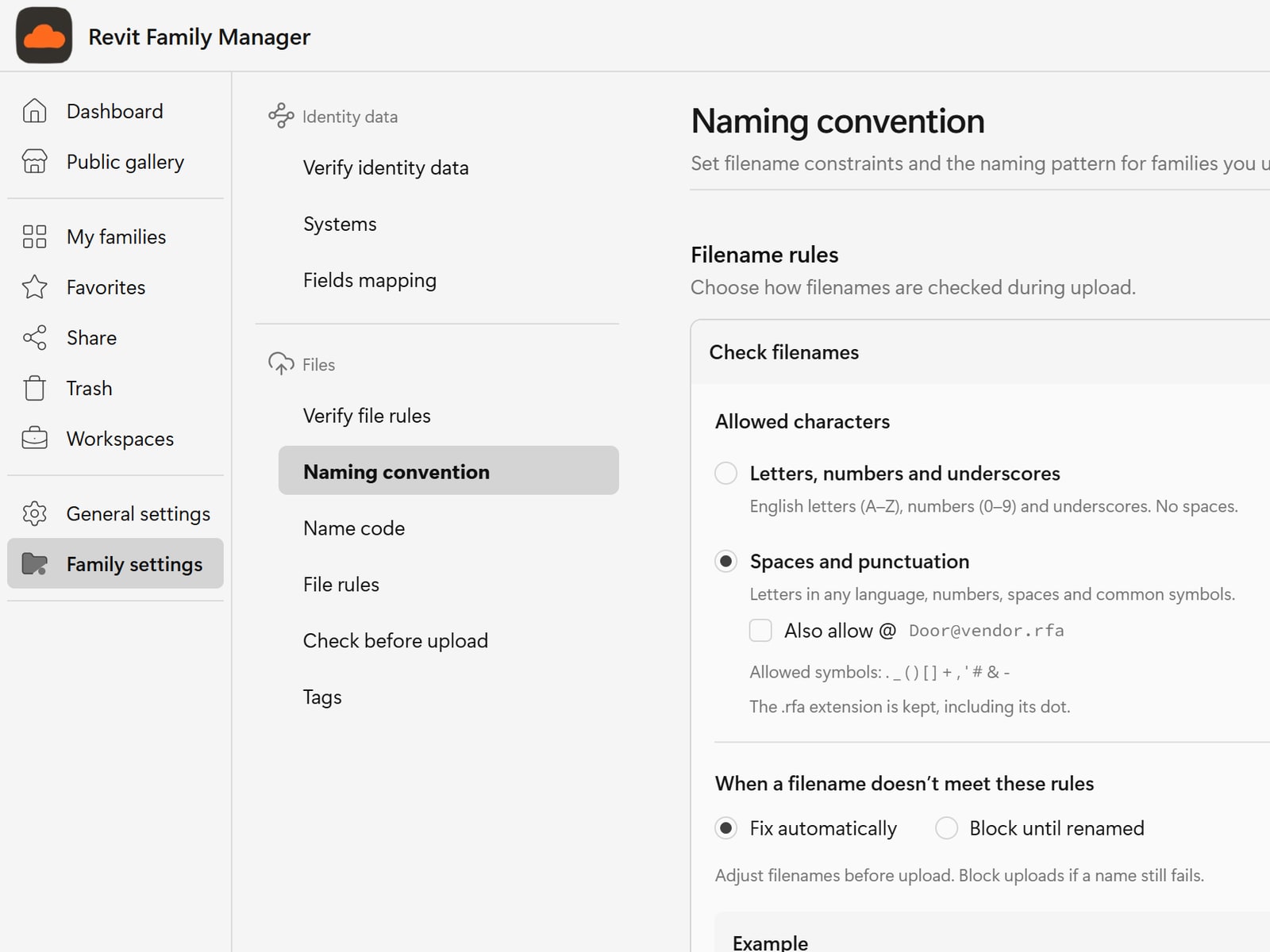Go to My families
Image resolution: width=1270 pixels, height=952 pixels.
(x=115, y=236)
